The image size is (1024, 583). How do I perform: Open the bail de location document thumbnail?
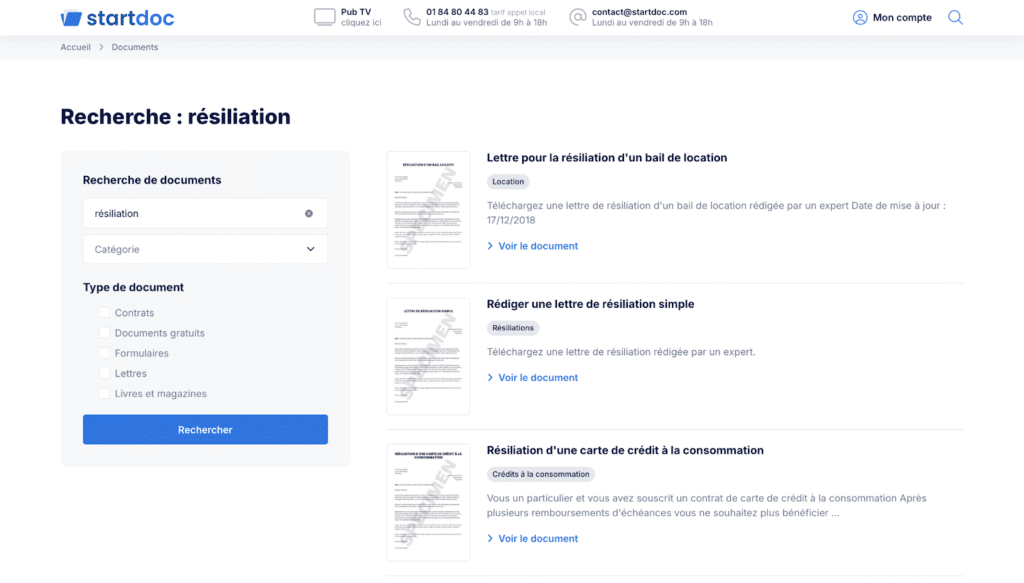click(x=428, y=210)
